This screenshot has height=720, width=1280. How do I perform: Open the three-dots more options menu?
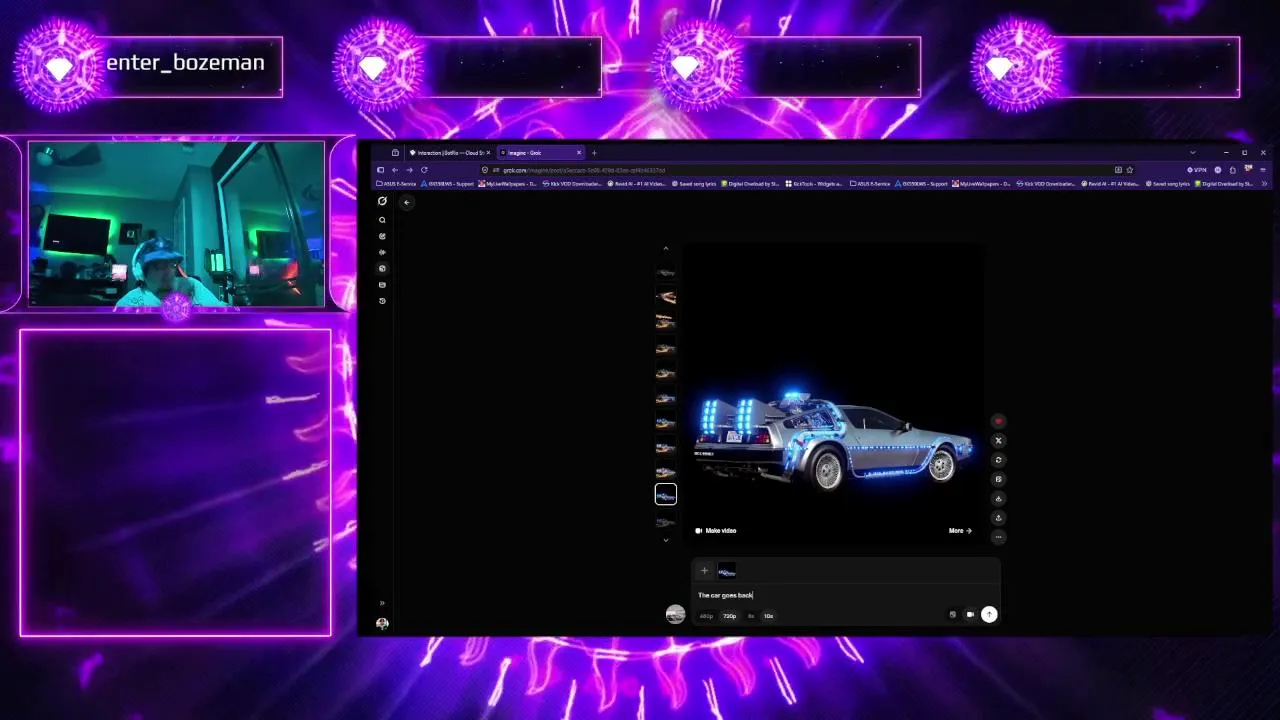[x=998, y=537]
